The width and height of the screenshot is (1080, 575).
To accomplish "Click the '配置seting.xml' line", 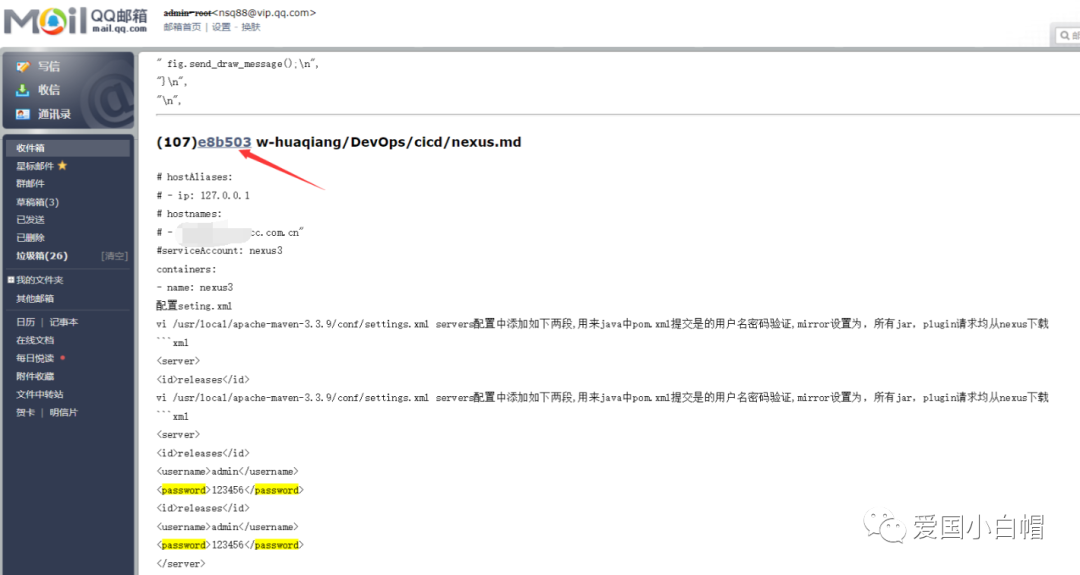I will click(194, 306).
